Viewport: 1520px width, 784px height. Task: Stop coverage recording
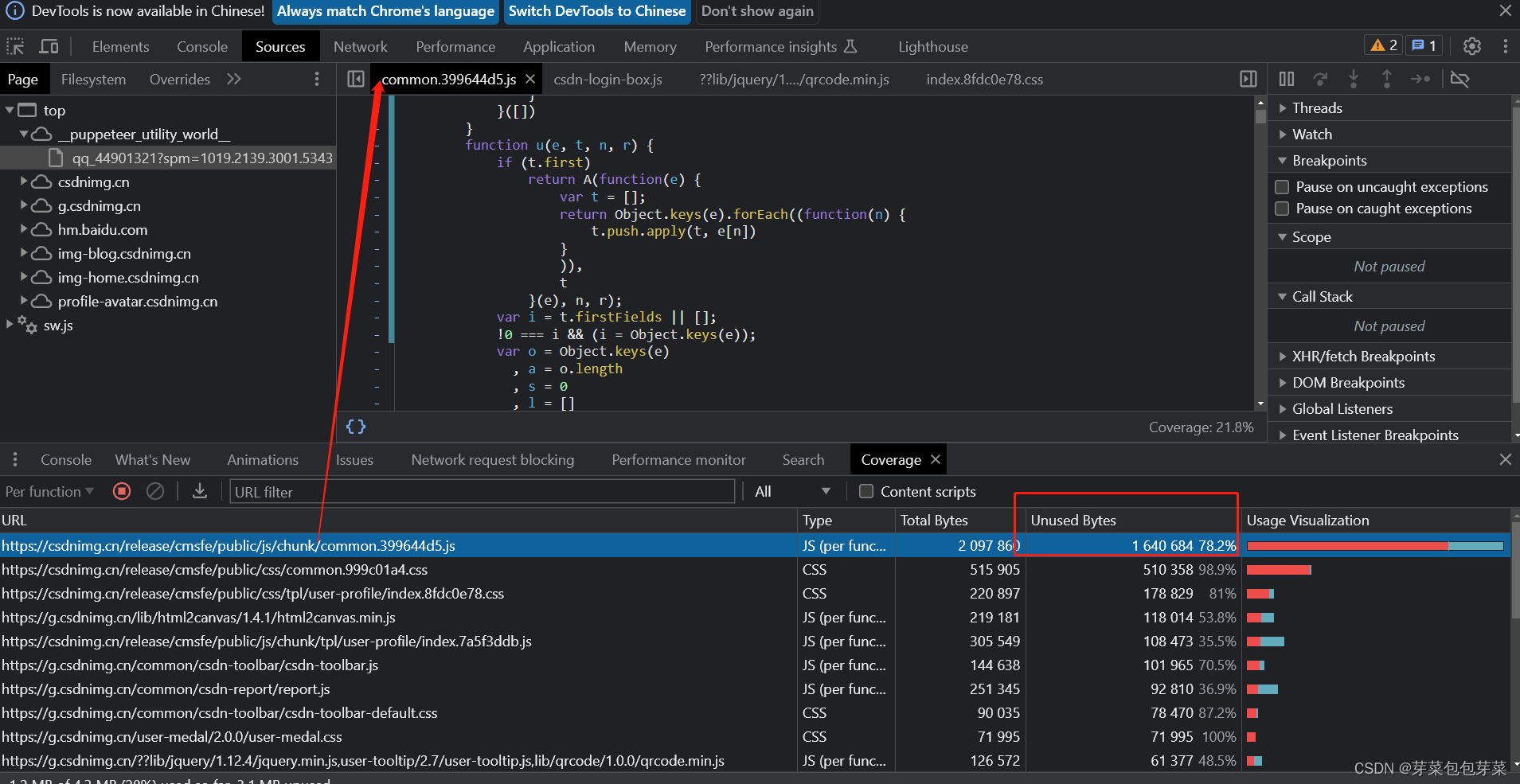point(122,491)
